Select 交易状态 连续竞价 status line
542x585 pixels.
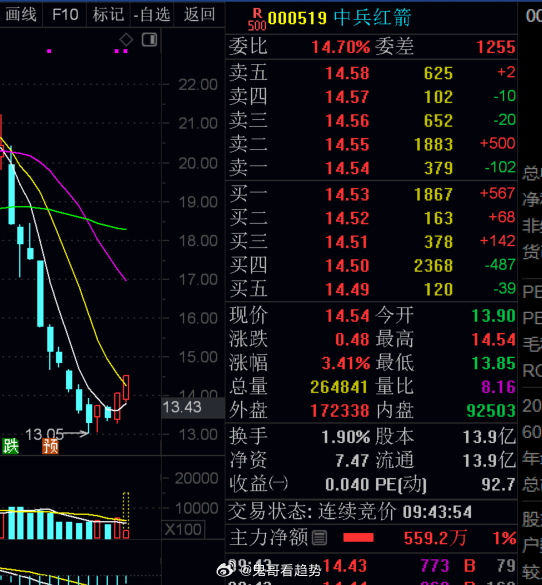pos(350,512)
